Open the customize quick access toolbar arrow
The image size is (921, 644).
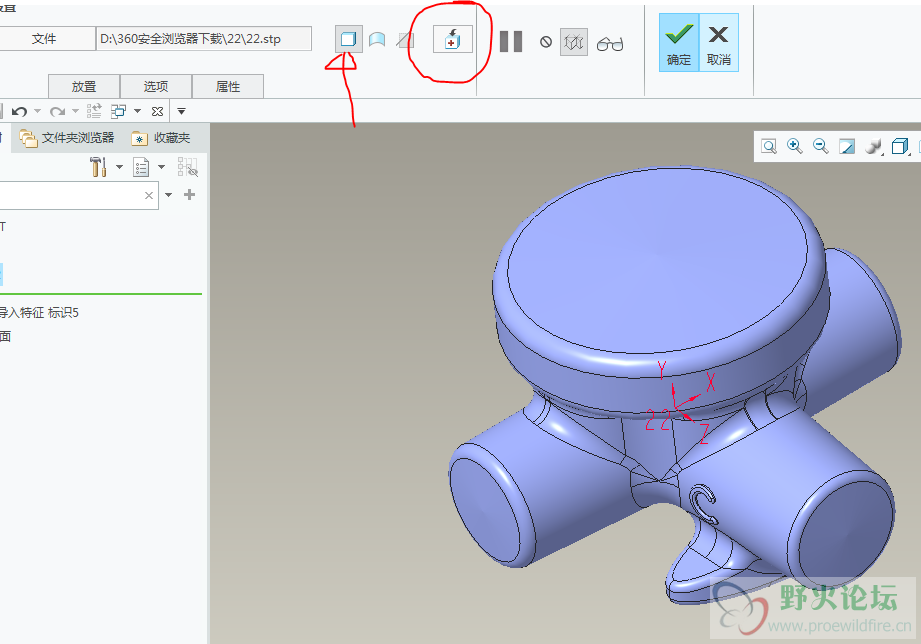pyautogui.click(x=181, y=111)
